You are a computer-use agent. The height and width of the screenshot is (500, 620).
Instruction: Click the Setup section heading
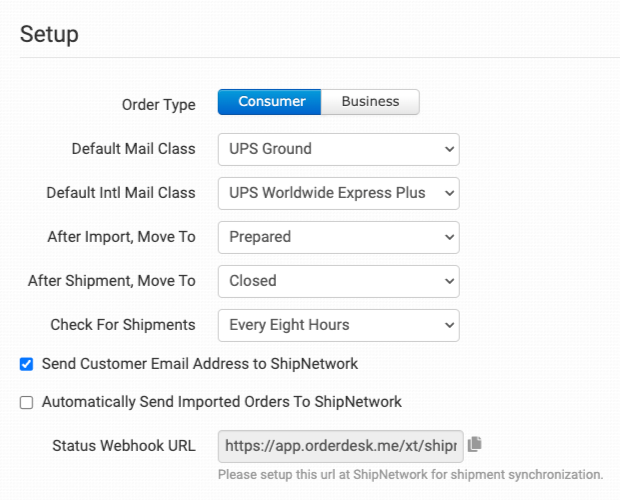coord(49,34)
